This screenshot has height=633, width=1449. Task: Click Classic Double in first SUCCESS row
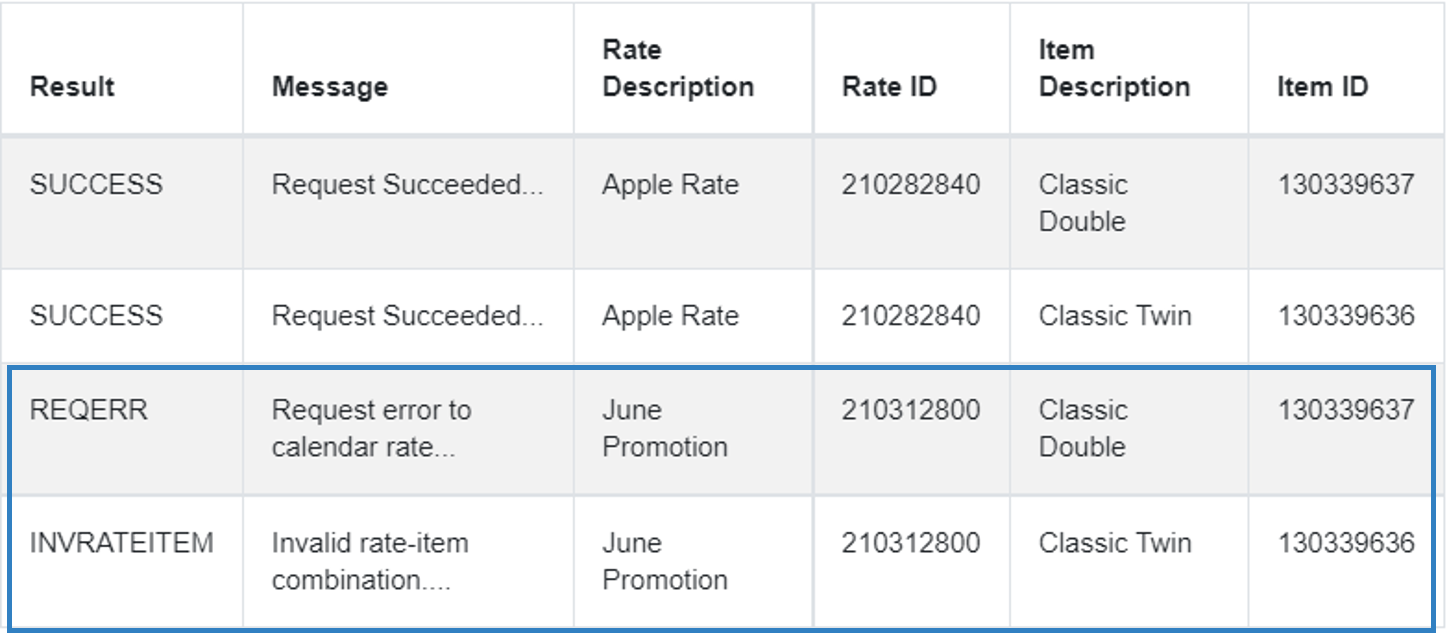1083,203
